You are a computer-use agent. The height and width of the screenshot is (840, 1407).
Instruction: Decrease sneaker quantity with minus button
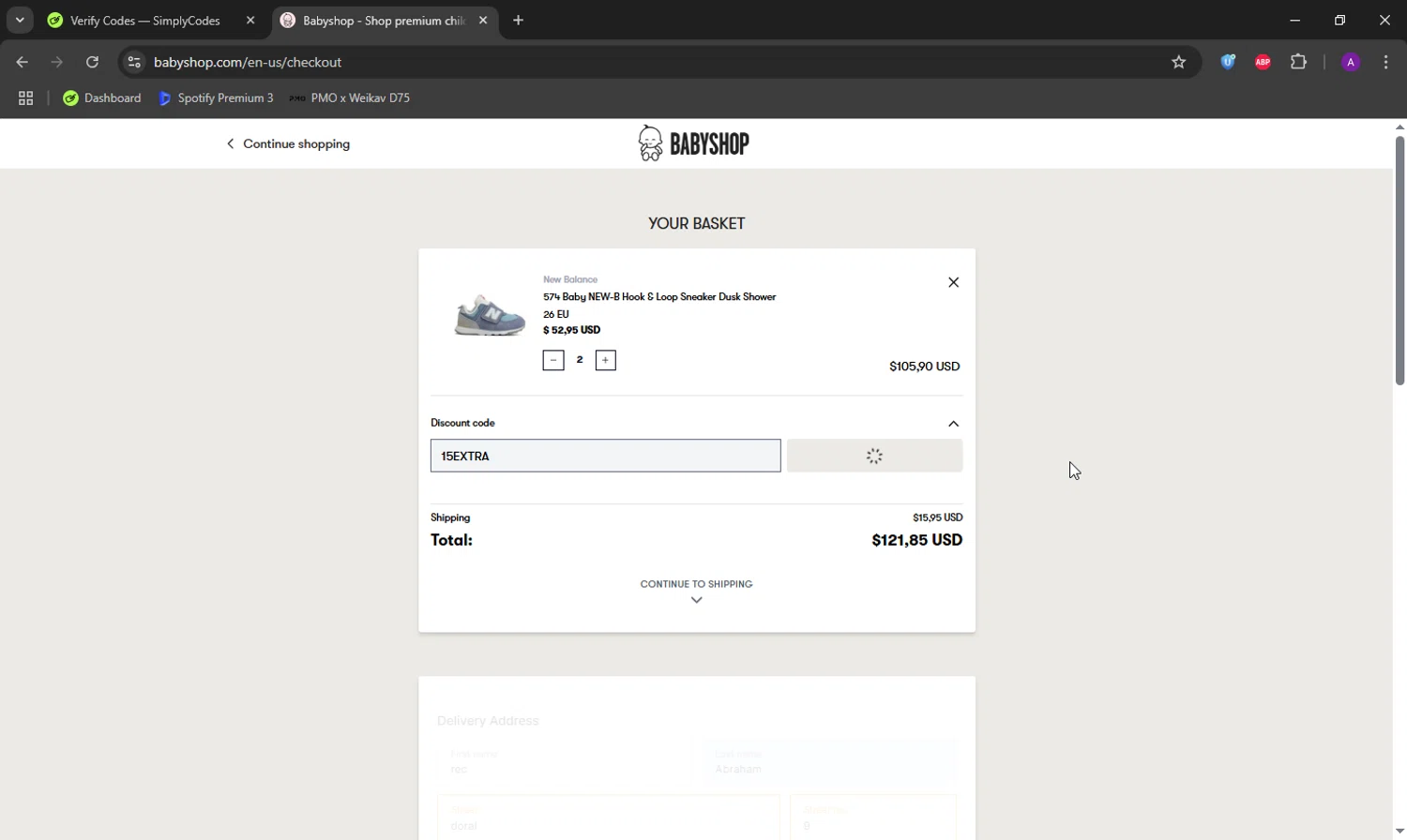553,360
